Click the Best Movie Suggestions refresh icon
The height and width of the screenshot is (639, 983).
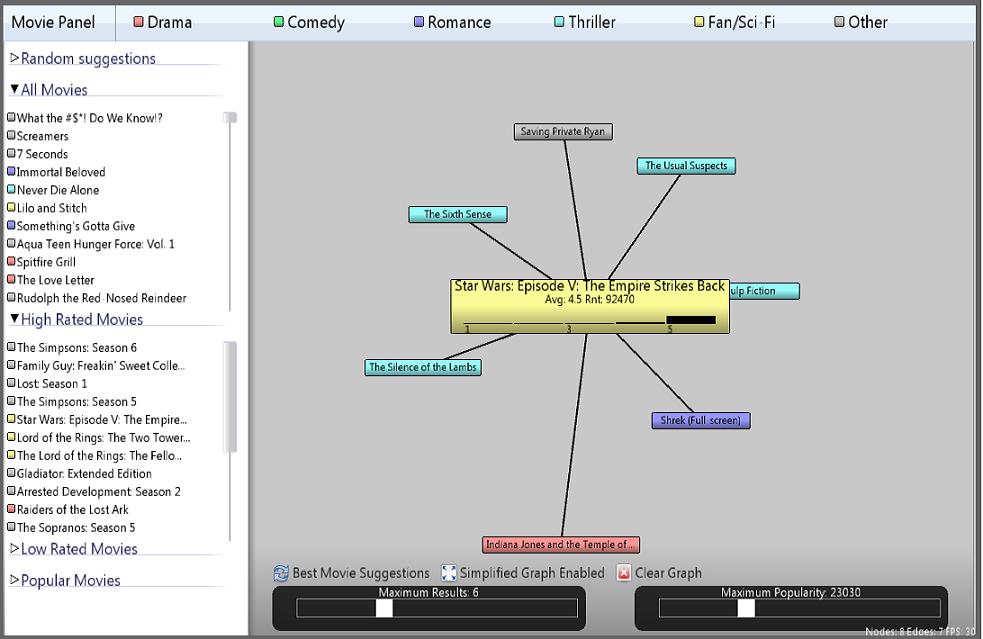pos(281,573)
